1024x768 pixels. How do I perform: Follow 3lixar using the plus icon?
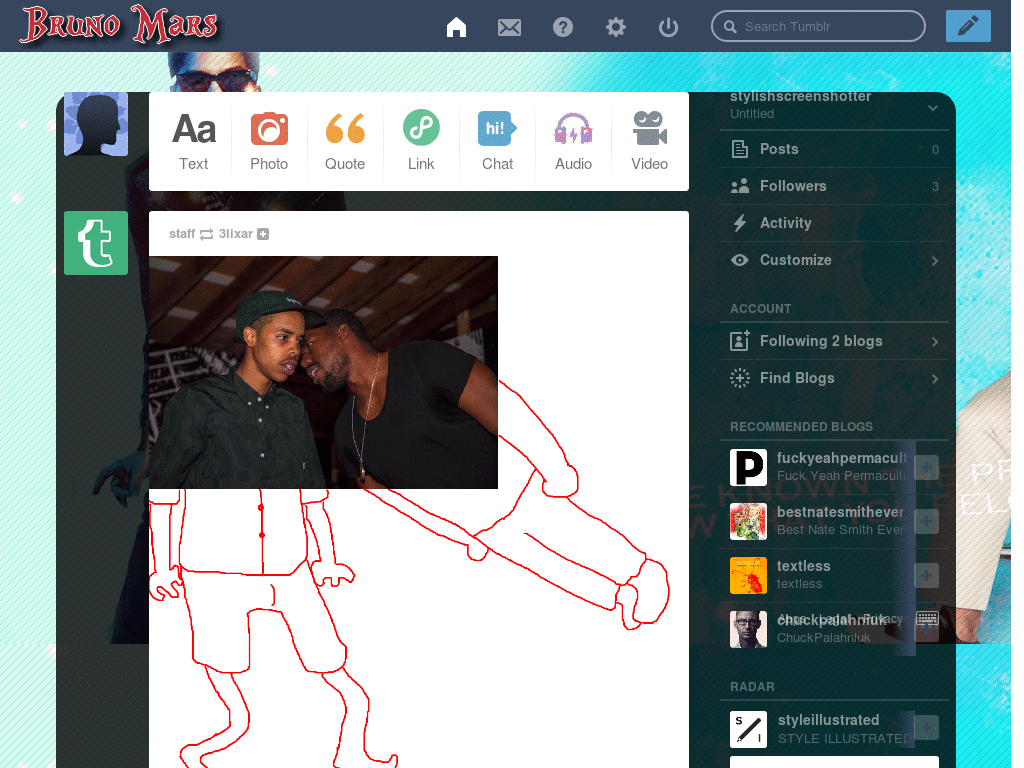(x=263, y=234)
